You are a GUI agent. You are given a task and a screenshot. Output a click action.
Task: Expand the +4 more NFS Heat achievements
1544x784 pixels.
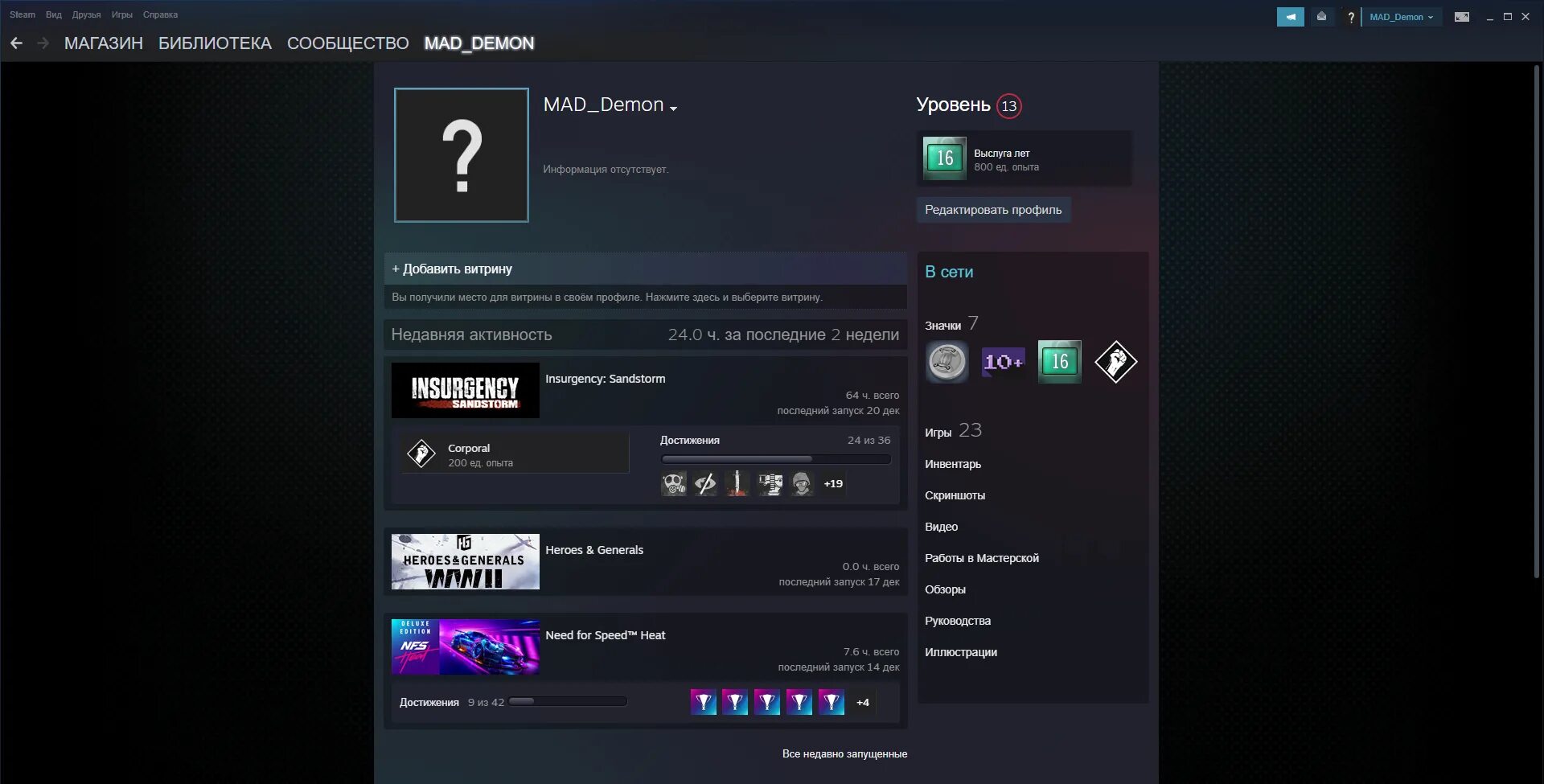[863, 702]
